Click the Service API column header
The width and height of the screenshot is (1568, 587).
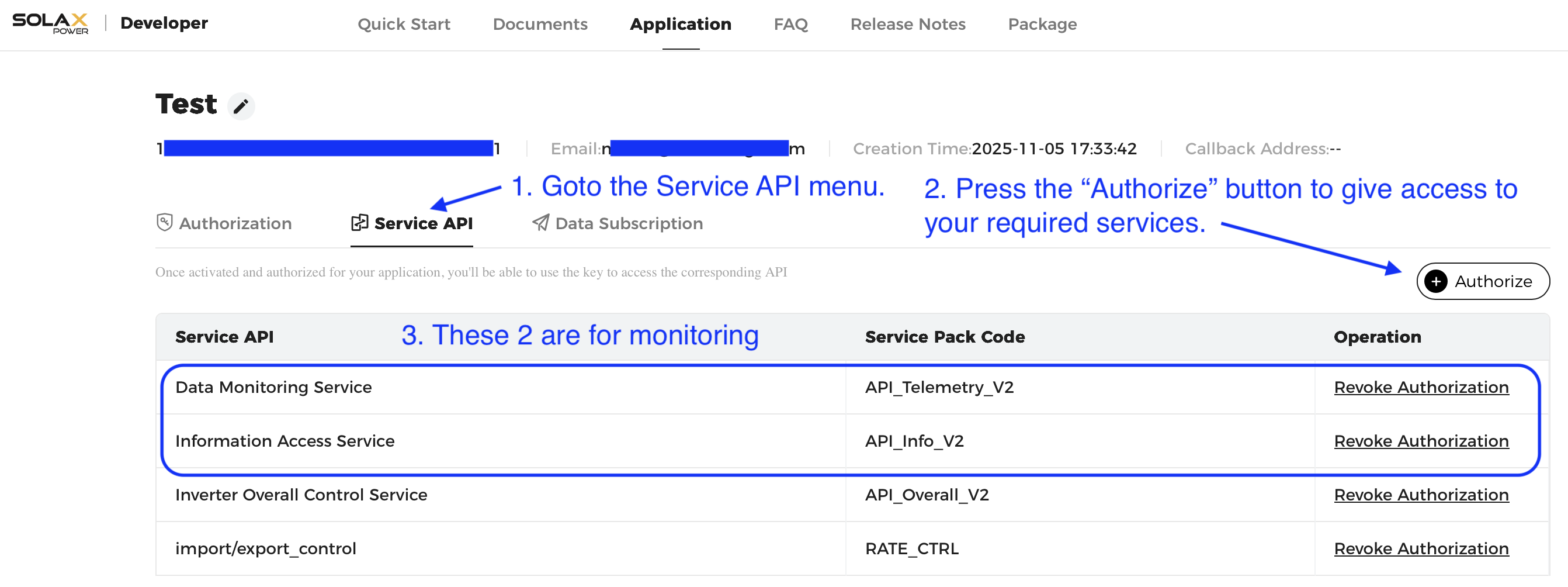[224, 337]
